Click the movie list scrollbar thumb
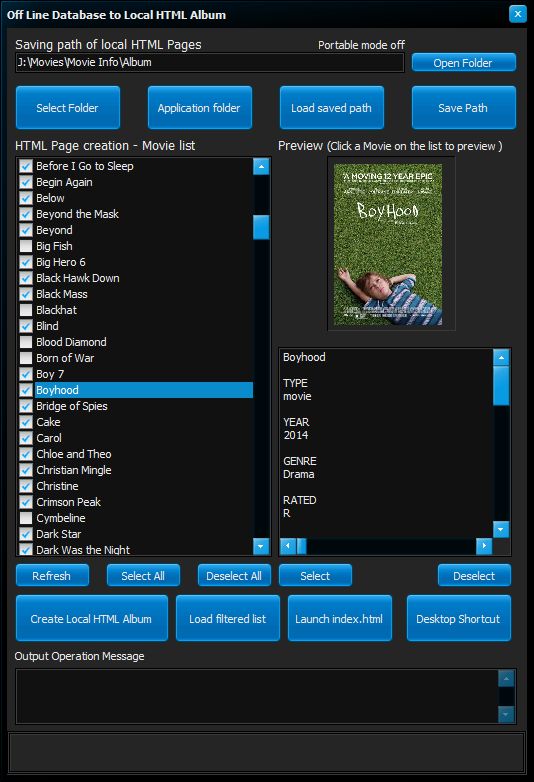This screenshot has height=782, width=534. 261,227
